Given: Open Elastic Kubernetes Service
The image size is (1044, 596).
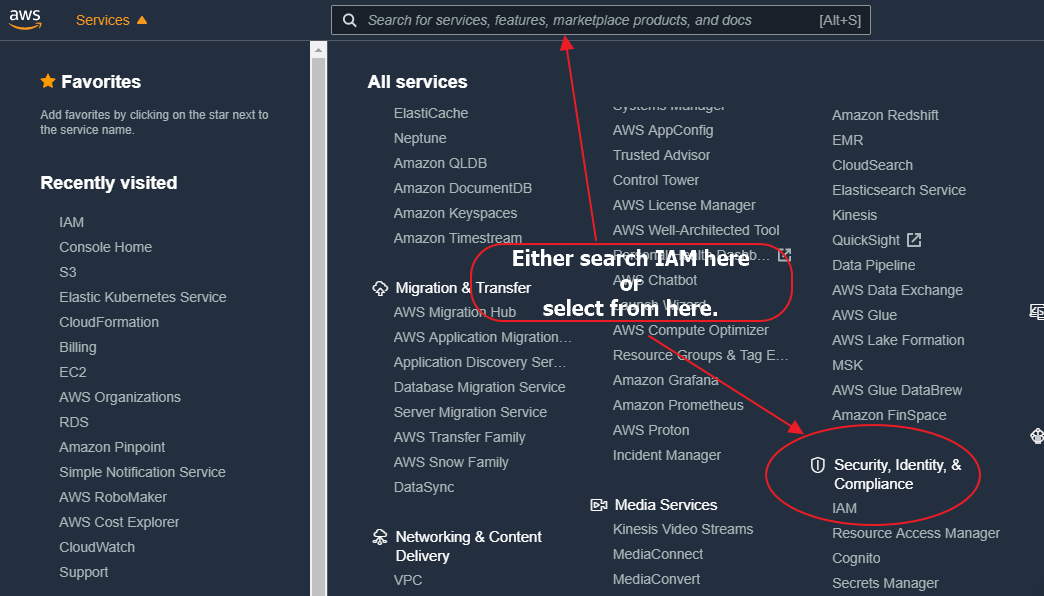Looking at the screenshot, I should pos(142,297).
